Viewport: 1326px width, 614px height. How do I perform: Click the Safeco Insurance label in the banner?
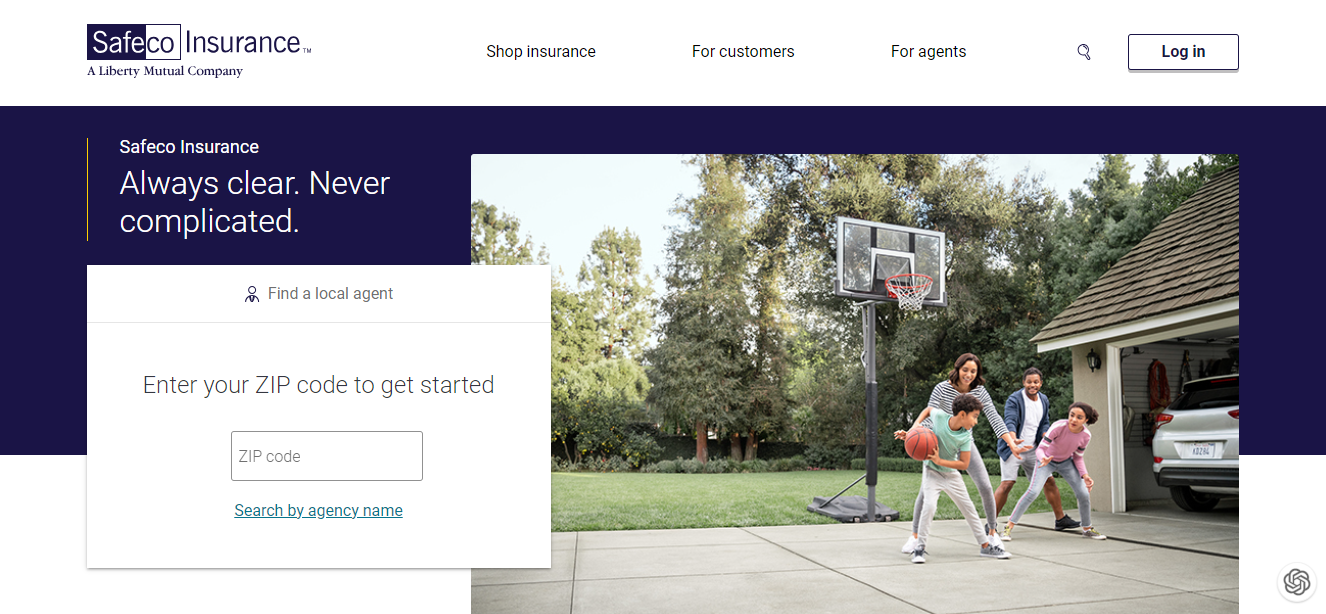(x=189, y=147)
